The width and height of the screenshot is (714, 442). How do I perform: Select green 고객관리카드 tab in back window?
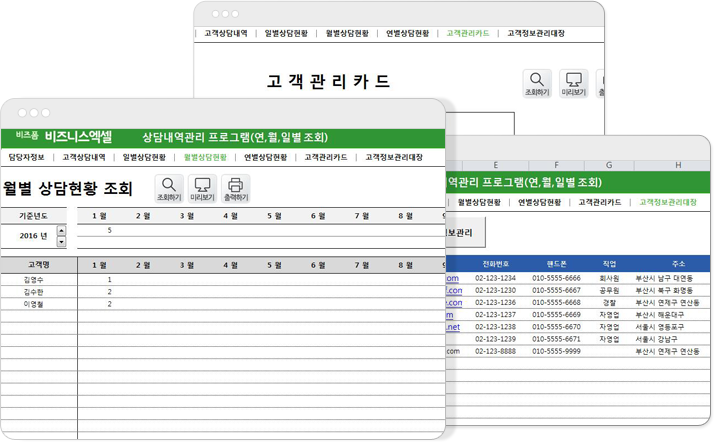coord(467,33)
